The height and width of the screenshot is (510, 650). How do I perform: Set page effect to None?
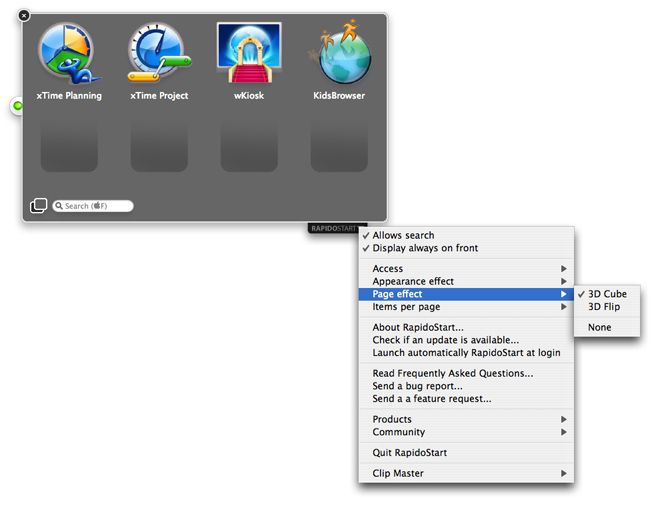(x=607, y=327)
